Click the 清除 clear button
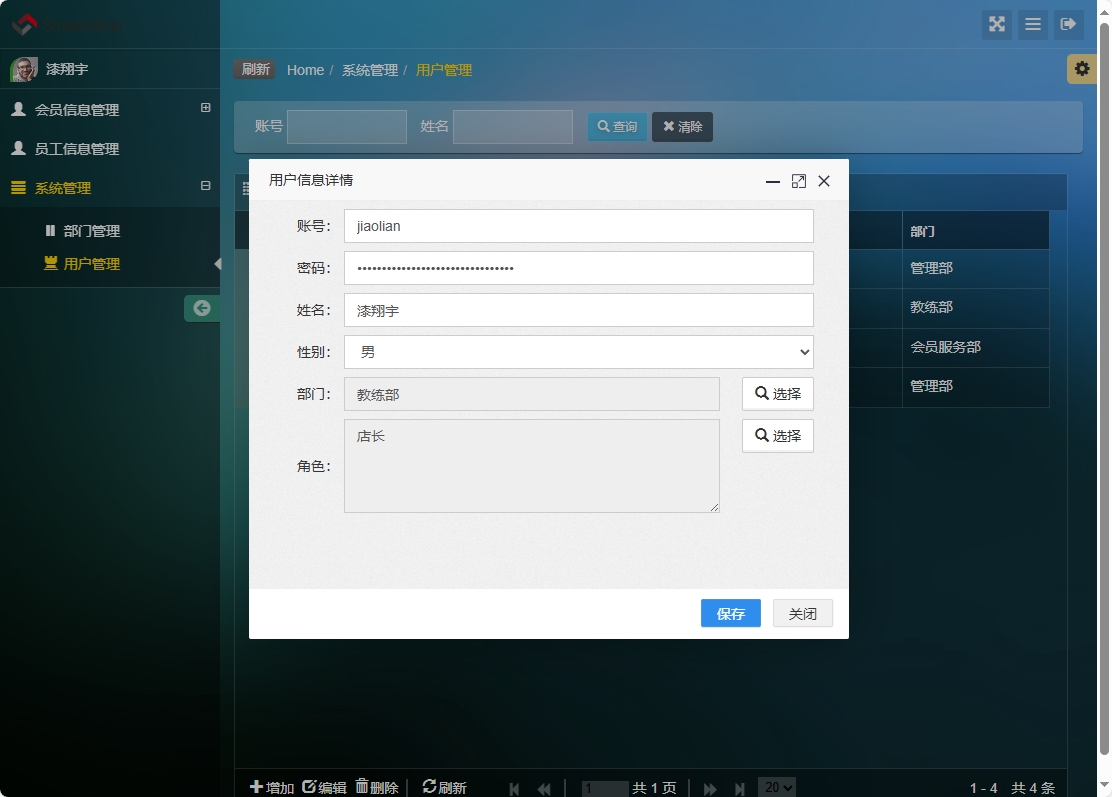 pos(682,127)
